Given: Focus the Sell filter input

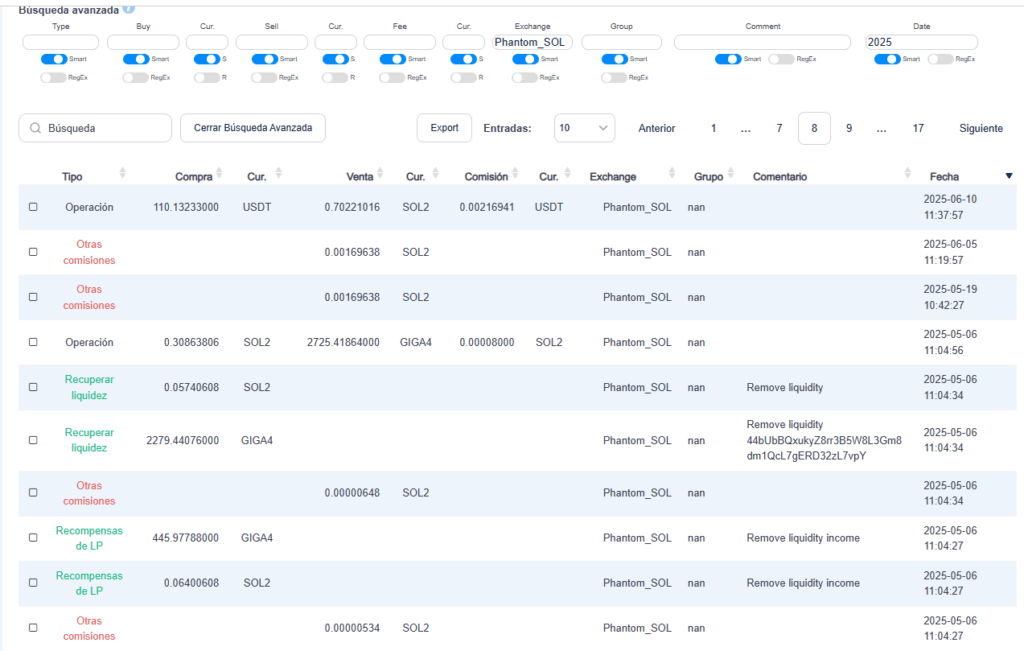Looking at the screenshot, I should [272, 42].
